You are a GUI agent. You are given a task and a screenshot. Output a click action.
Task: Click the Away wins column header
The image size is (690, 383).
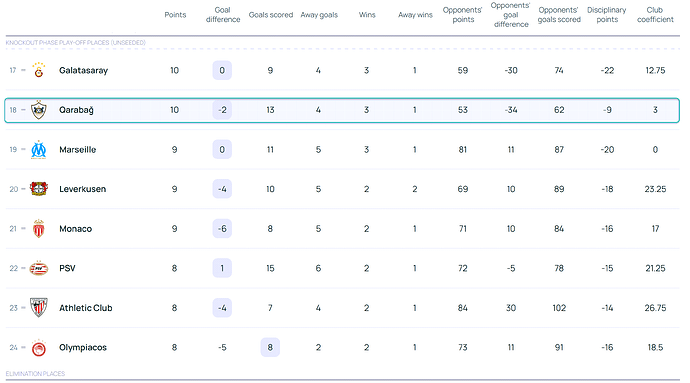point(415,15)
